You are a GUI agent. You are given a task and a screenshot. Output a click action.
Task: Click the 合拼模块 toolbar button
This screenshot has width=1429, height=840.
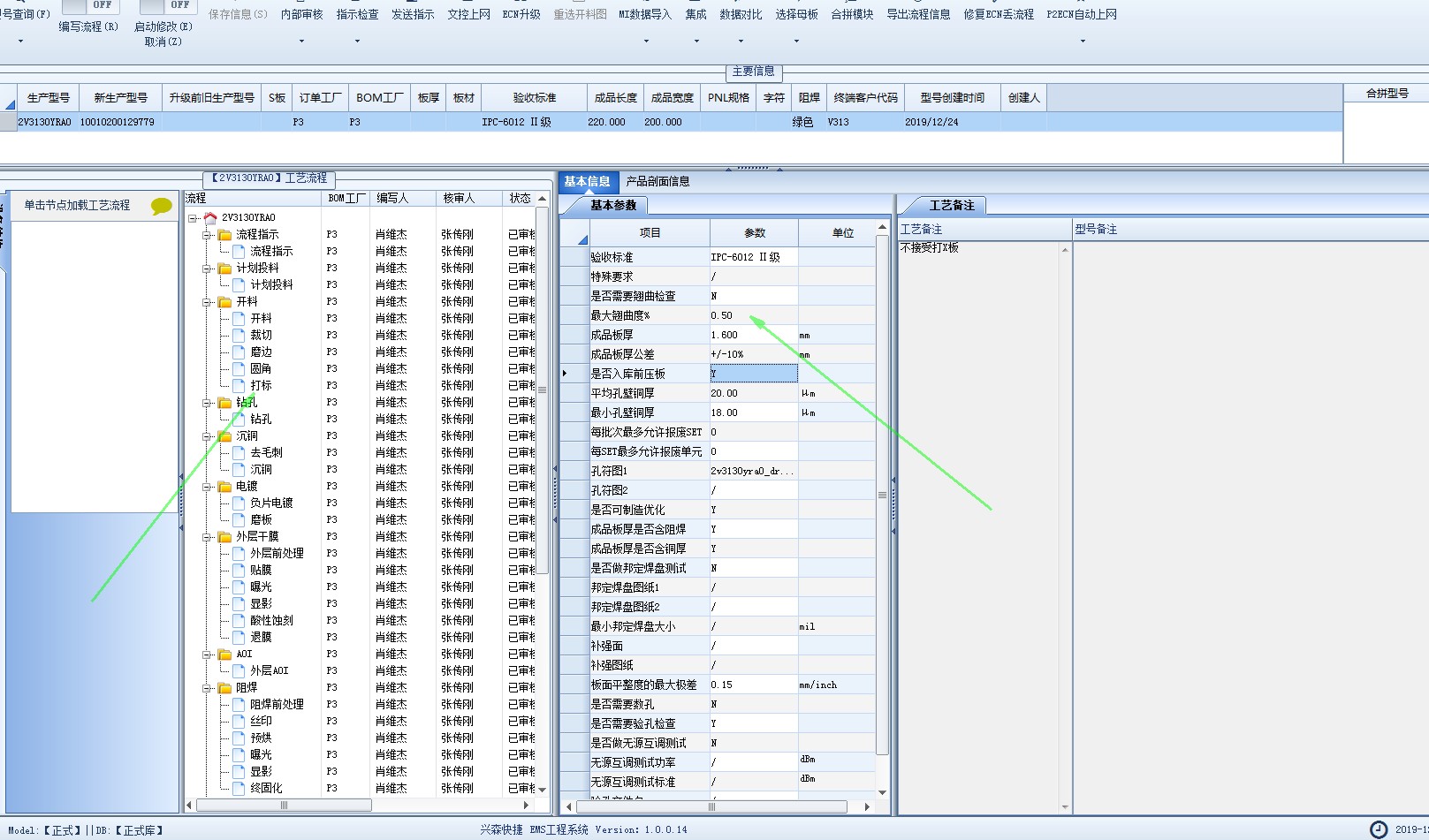click(x=852, y=14)
